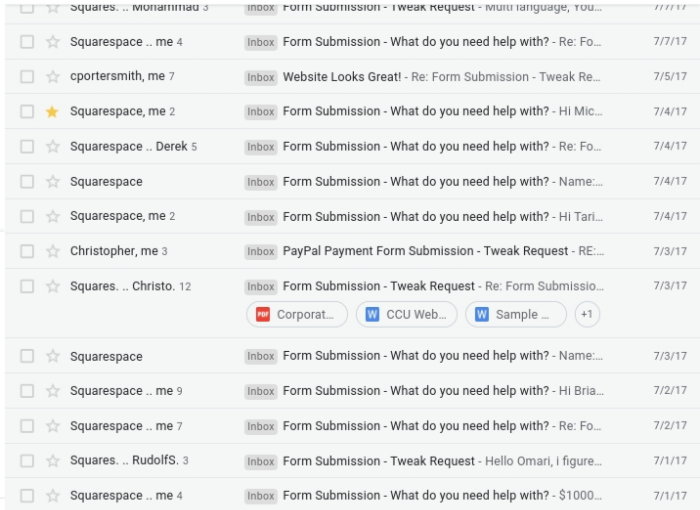Image resolution: width=700 pixels, height=510 pixels.
Task: Star the Squarespace .. me 9 thread
Action: (x=53, y=391)
